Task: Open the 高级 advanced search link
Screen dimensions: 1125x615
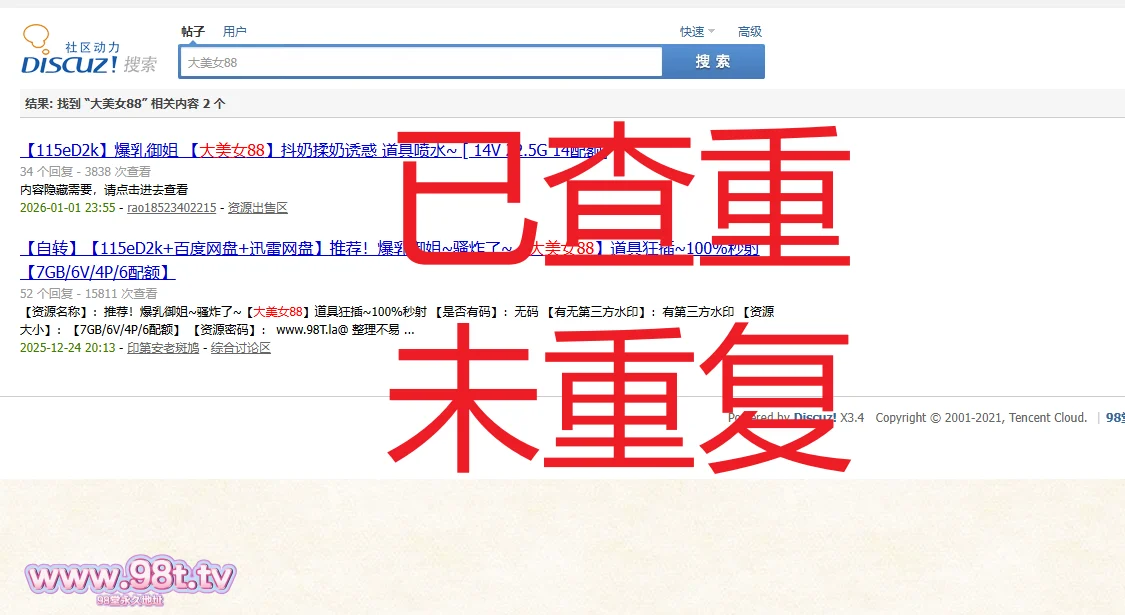Action: pos(750,32)
